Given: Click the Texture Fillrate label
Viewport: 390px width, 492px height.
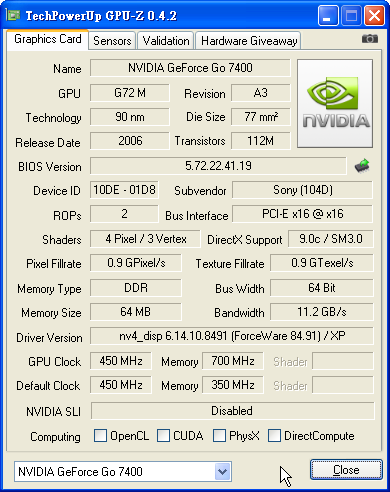Looking at the screenshot, I should pyautogui.click(x=230, y=264).
